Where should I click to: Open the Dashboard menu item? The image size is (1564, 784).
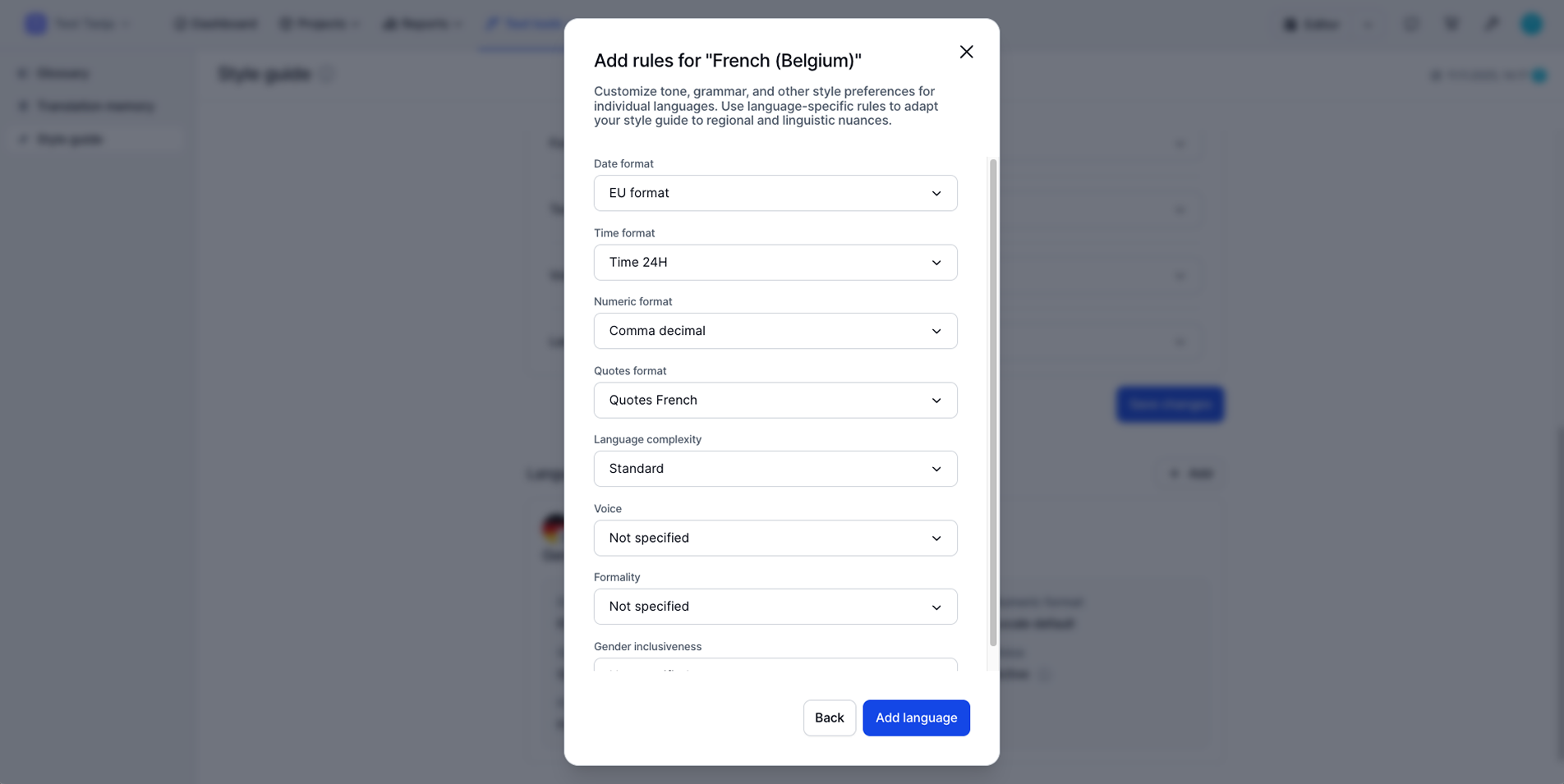point(216,24)
